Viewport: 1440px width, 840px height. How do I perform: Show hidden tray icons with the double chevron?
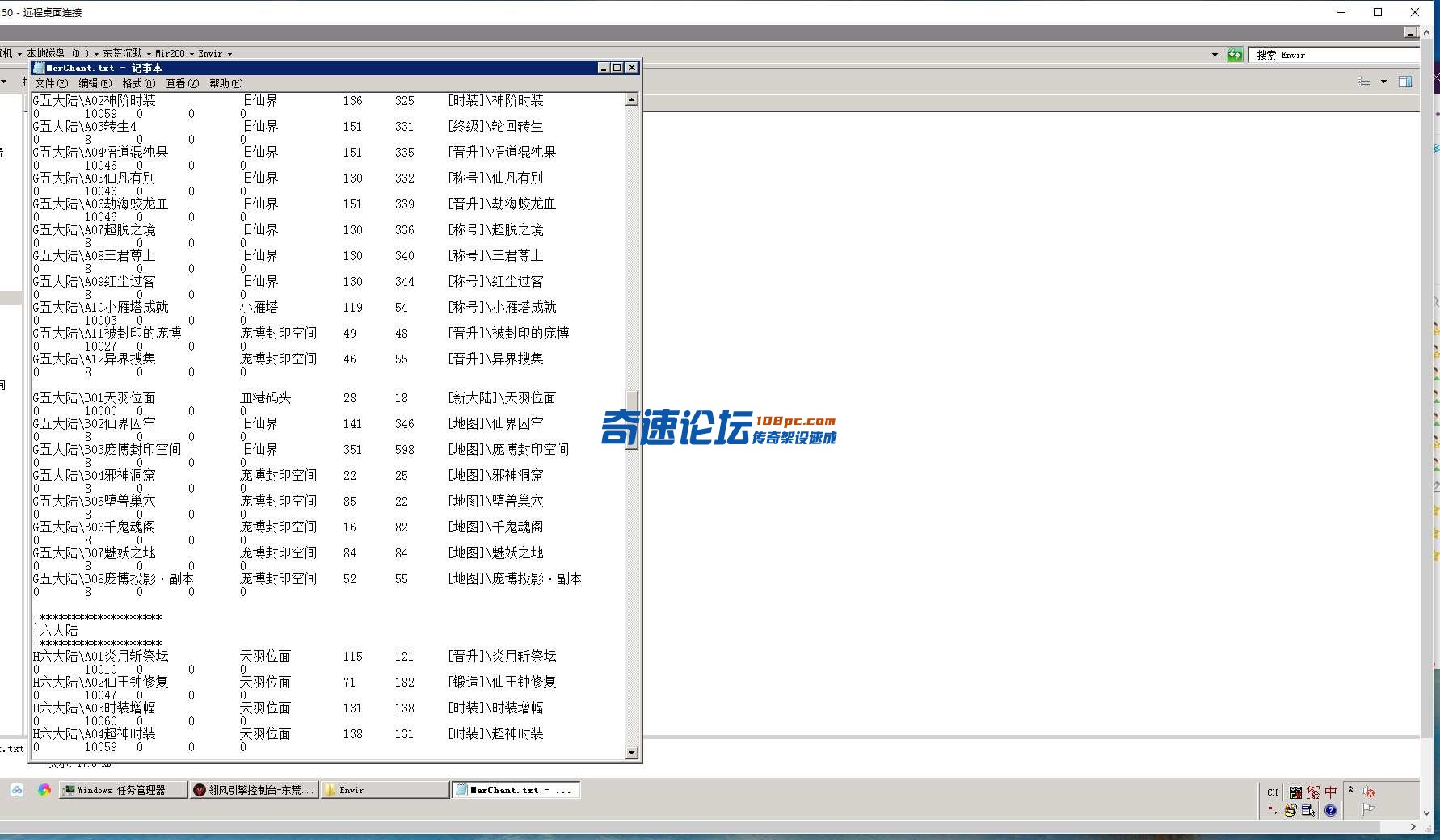pos(1350,790)
